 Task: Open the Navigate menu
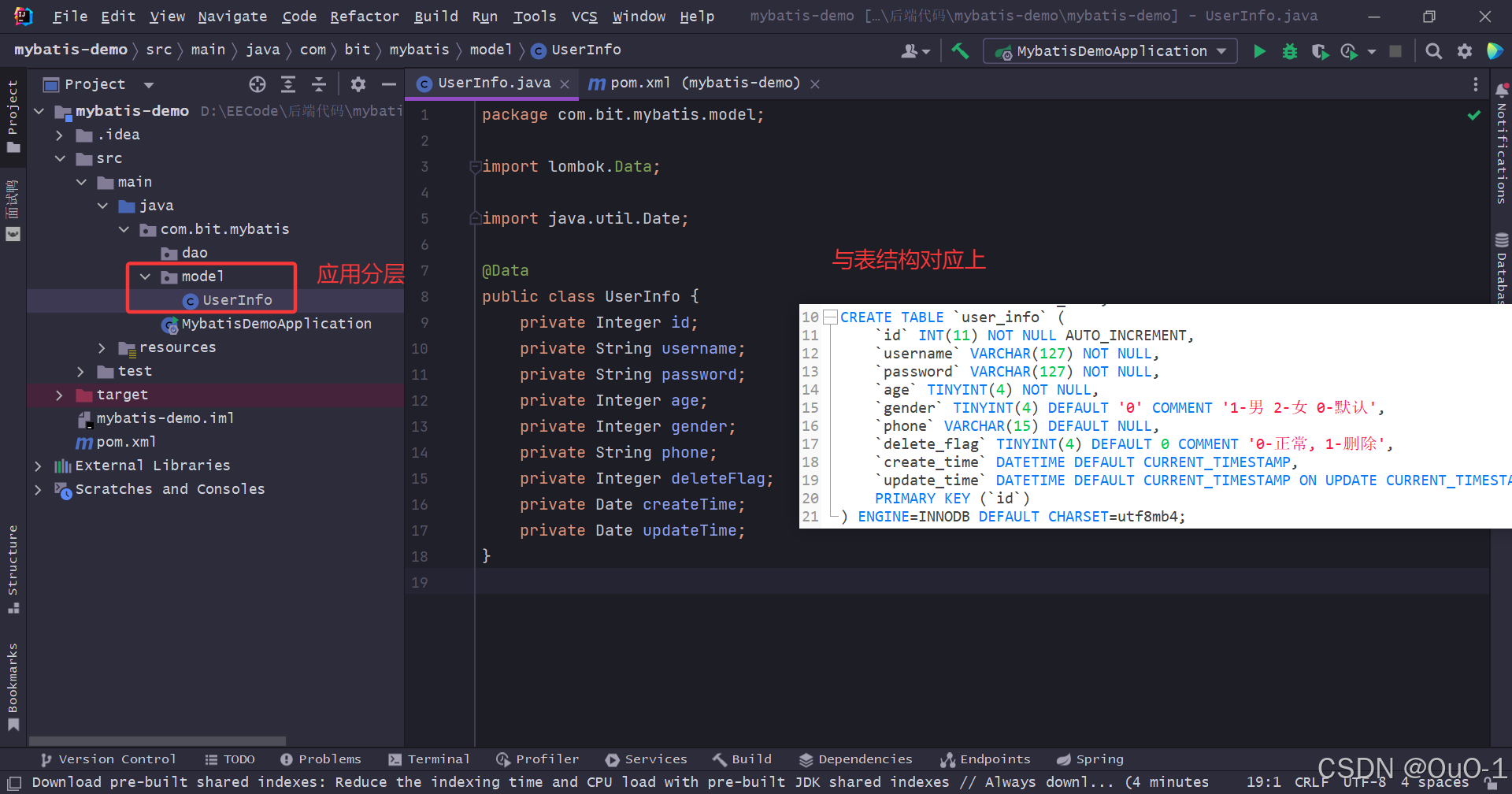click(x=232, y=17)
